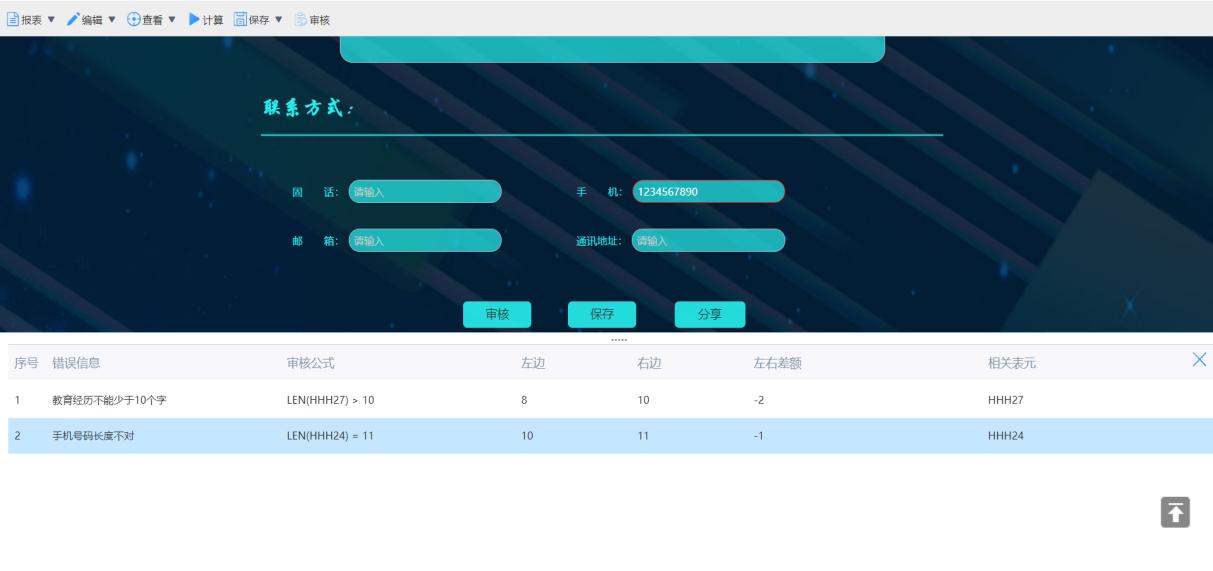Click the 通讯地址 input field
This screenshot has height=571, width=1213.
(x=708, y=240)
